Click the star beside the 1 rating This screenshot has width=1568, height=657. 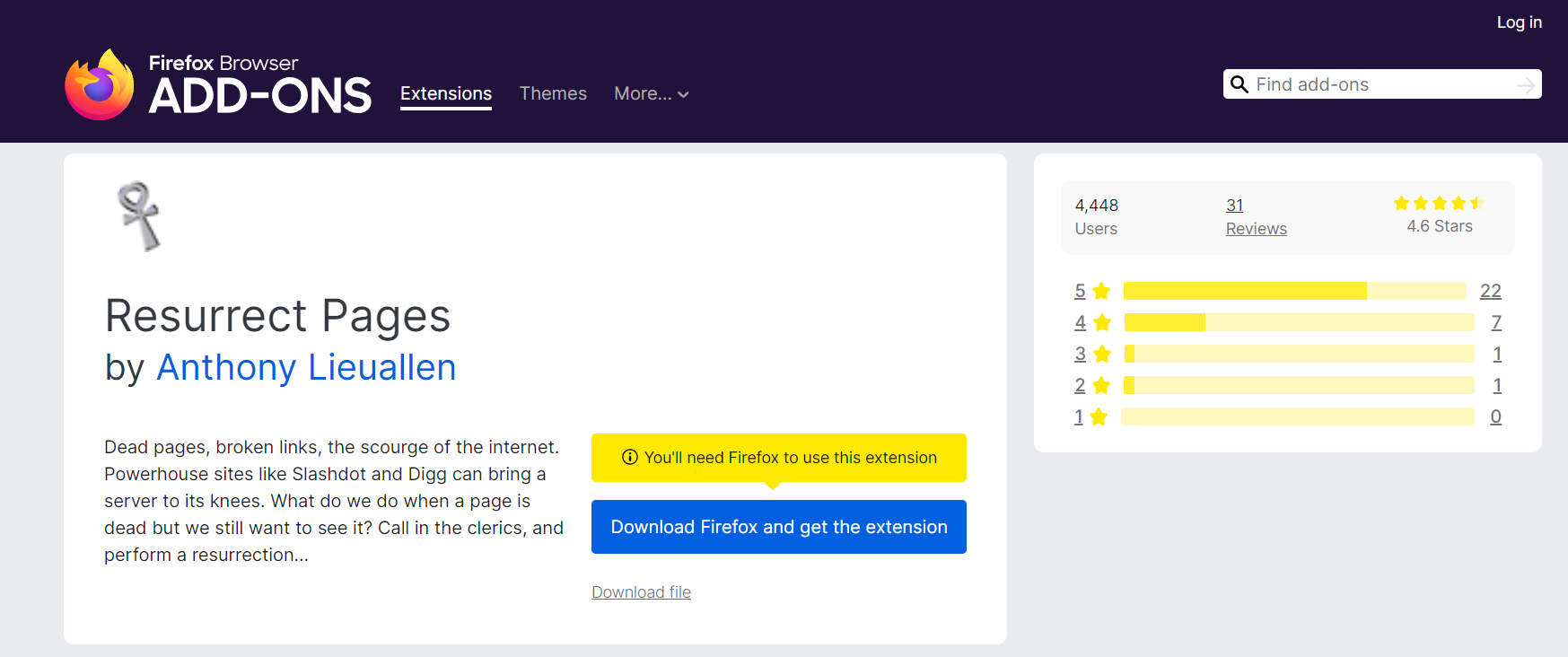1099,416
